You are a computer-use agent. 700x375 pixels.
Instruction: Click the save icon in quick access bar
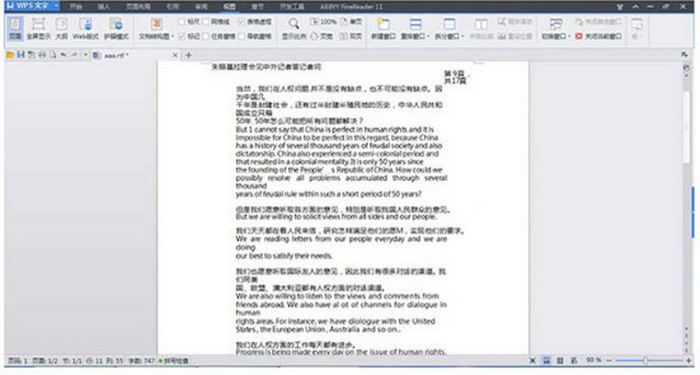(21, 55)
